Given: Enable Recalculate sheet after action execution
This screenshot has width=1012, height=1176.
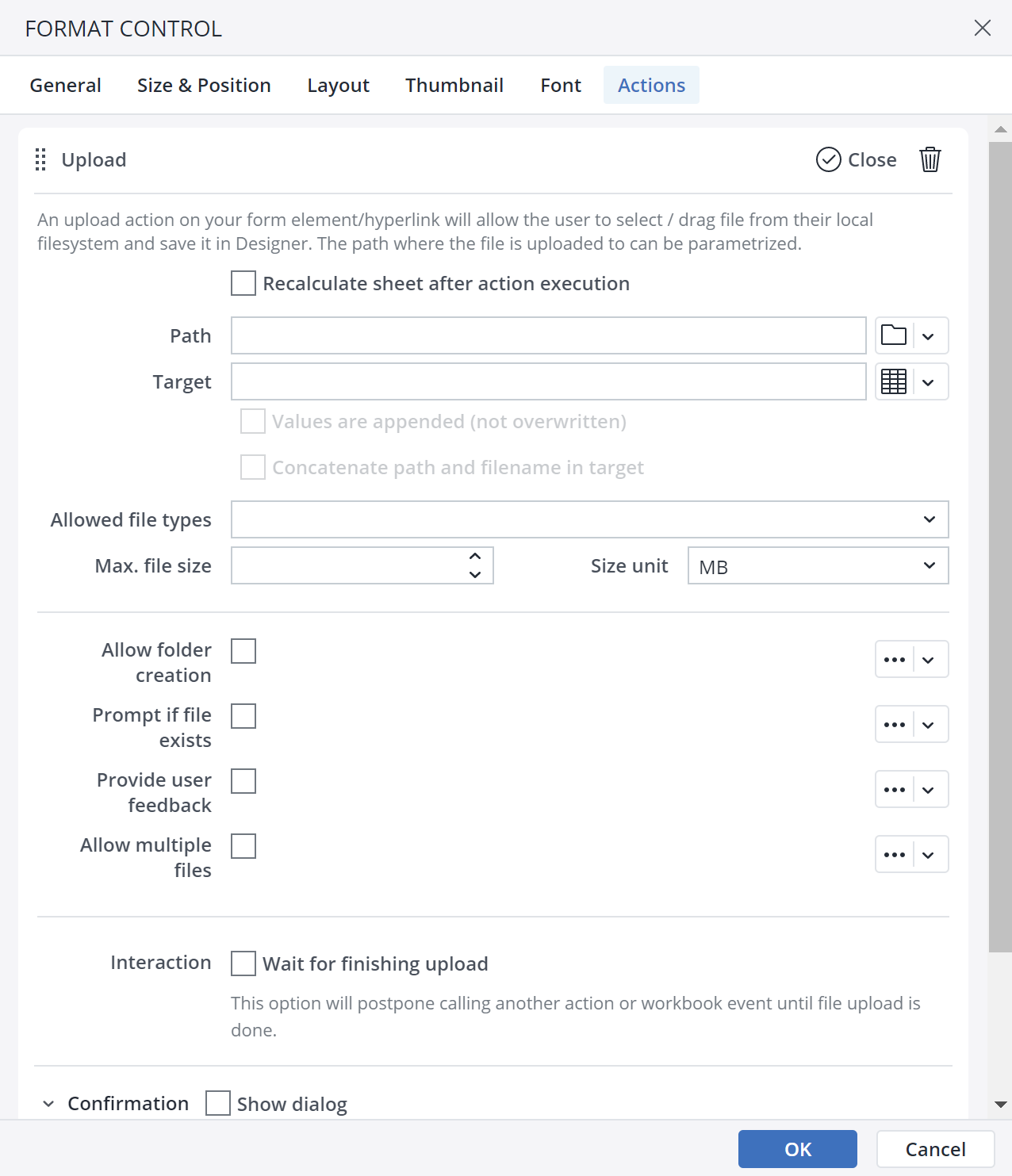Looking at the screenshot, I should (x=243, y=283).
